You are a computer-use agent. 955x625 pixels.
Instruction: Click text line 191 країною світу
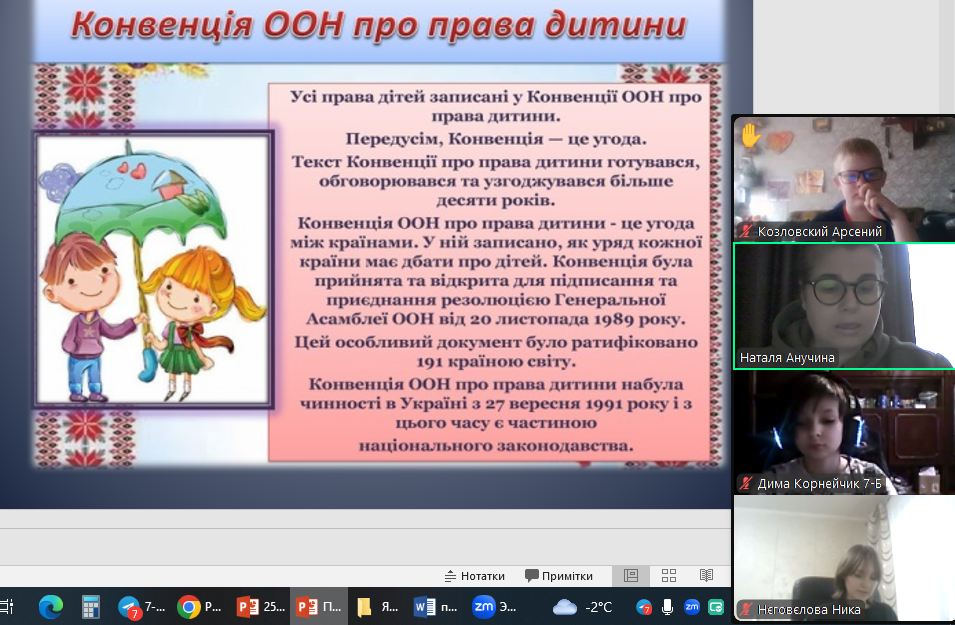click(496, 362)
